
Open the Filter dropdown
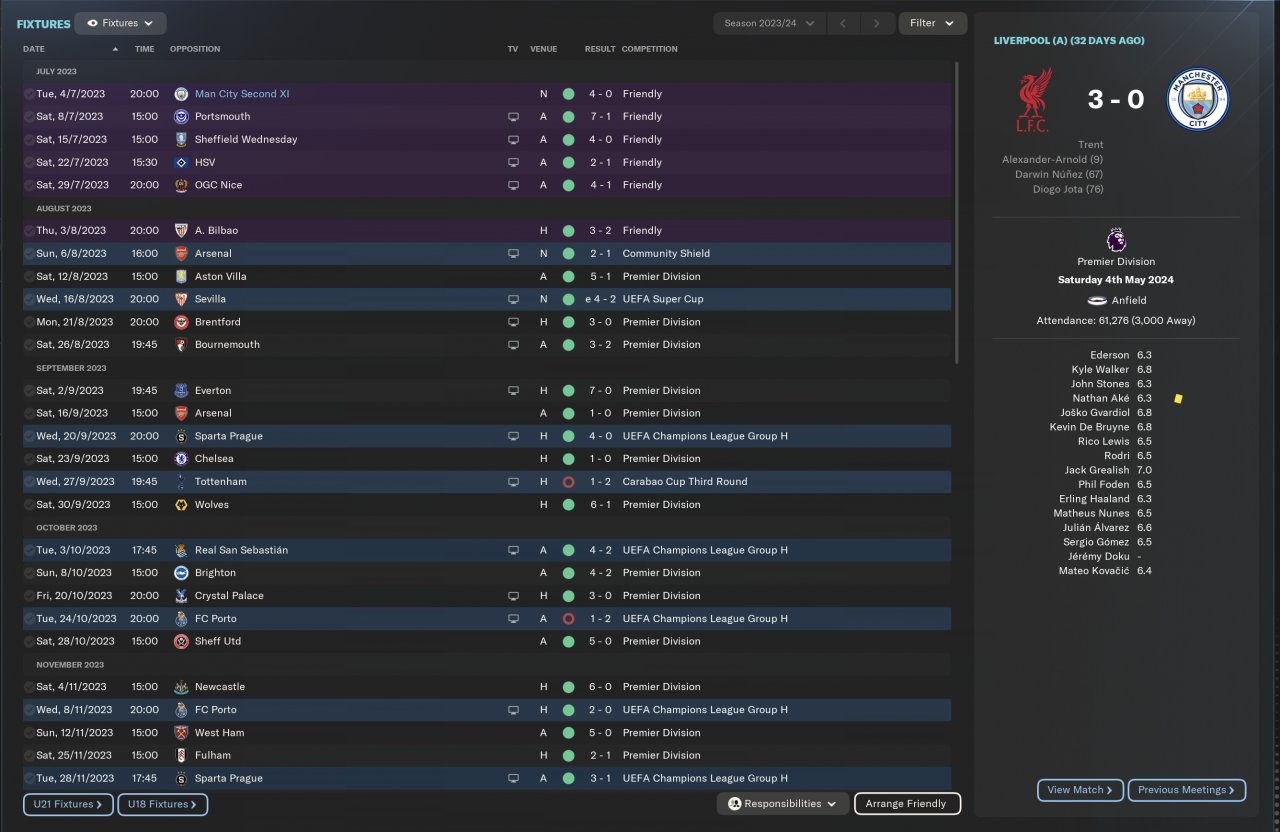pyautogui.click(x=932, y=23)
